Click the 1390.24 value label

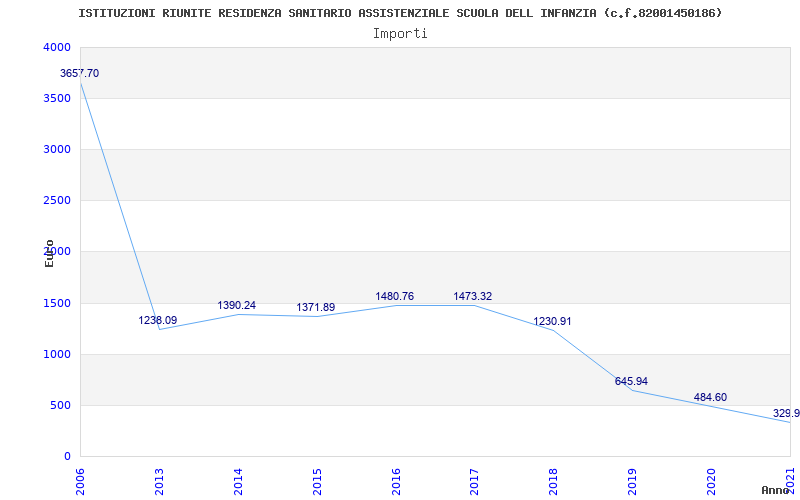click(x=237, y=306)
